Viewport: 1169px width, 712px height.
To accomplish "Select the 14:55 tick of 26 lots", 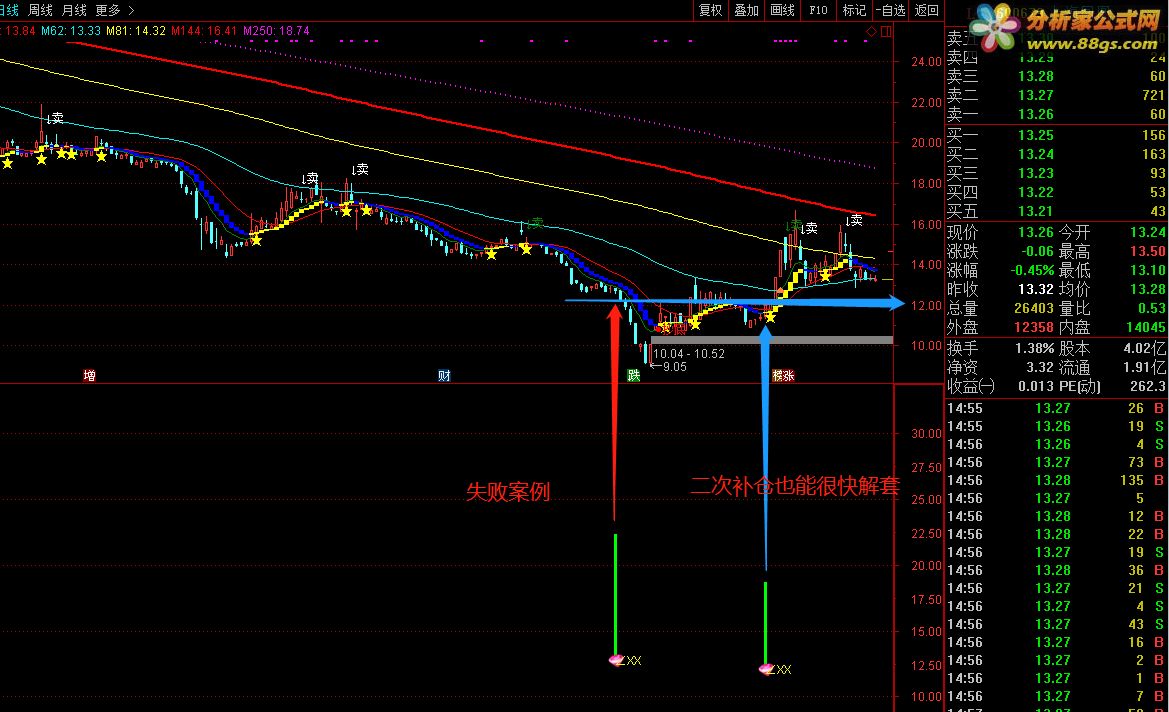I will (x=1056, y=408).
